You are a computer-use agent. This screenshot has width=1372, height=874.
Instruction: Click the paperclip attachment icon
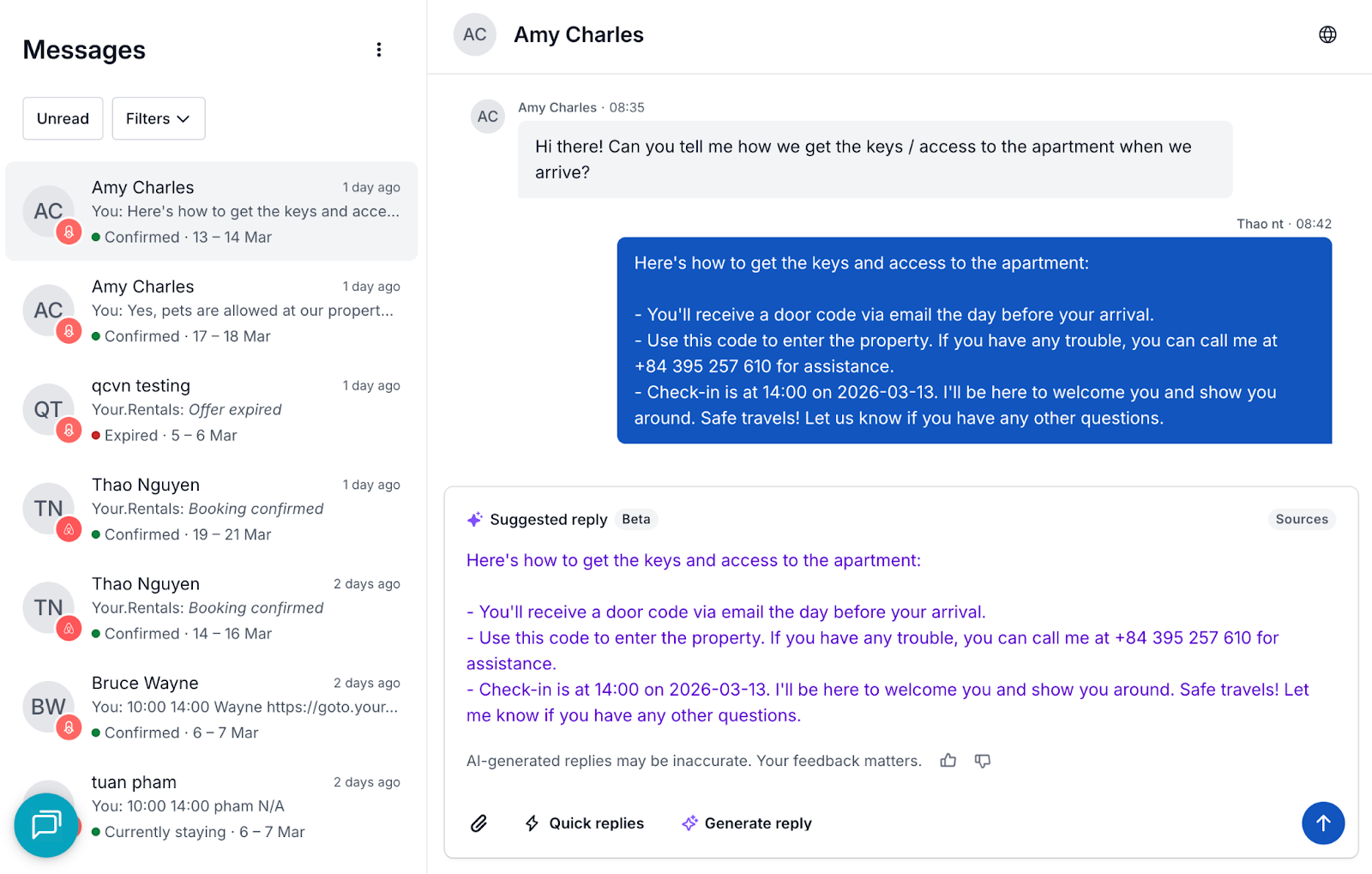[479, 823]
